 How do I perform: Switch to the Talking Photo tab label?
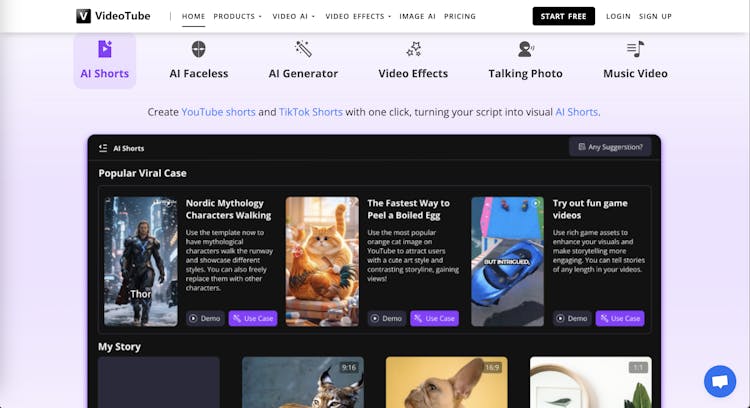525,74
